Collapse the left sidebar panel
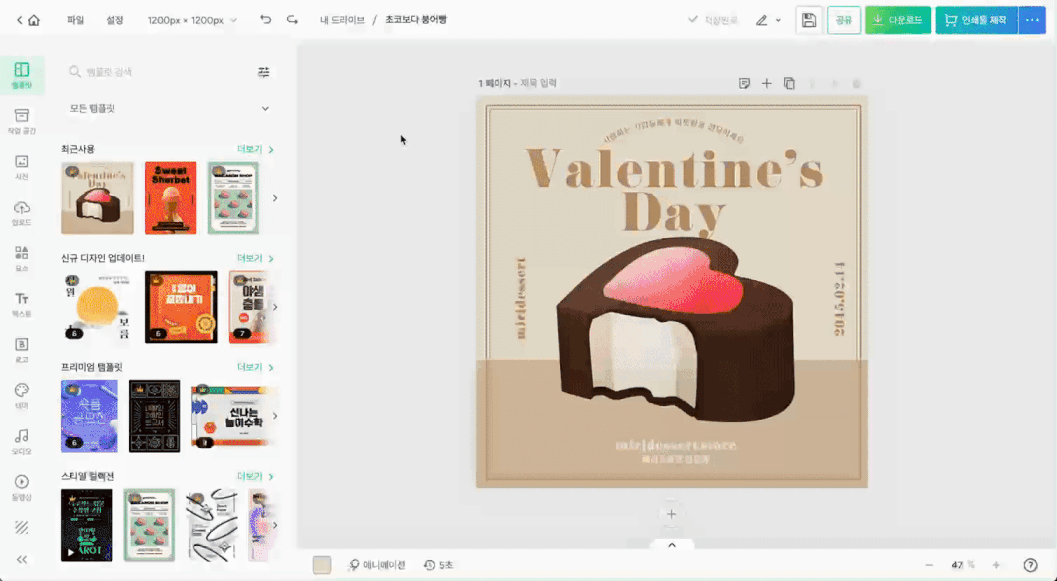Image resolution: width=1057 pixels, height=581 pixels. pos(21,559)
